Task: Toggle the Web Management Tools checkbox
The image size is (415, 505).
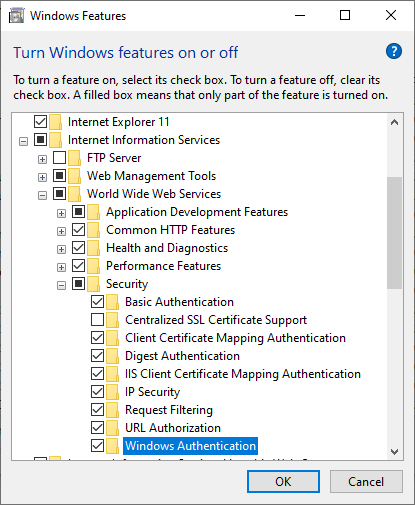Action: [x=59, y=175]
